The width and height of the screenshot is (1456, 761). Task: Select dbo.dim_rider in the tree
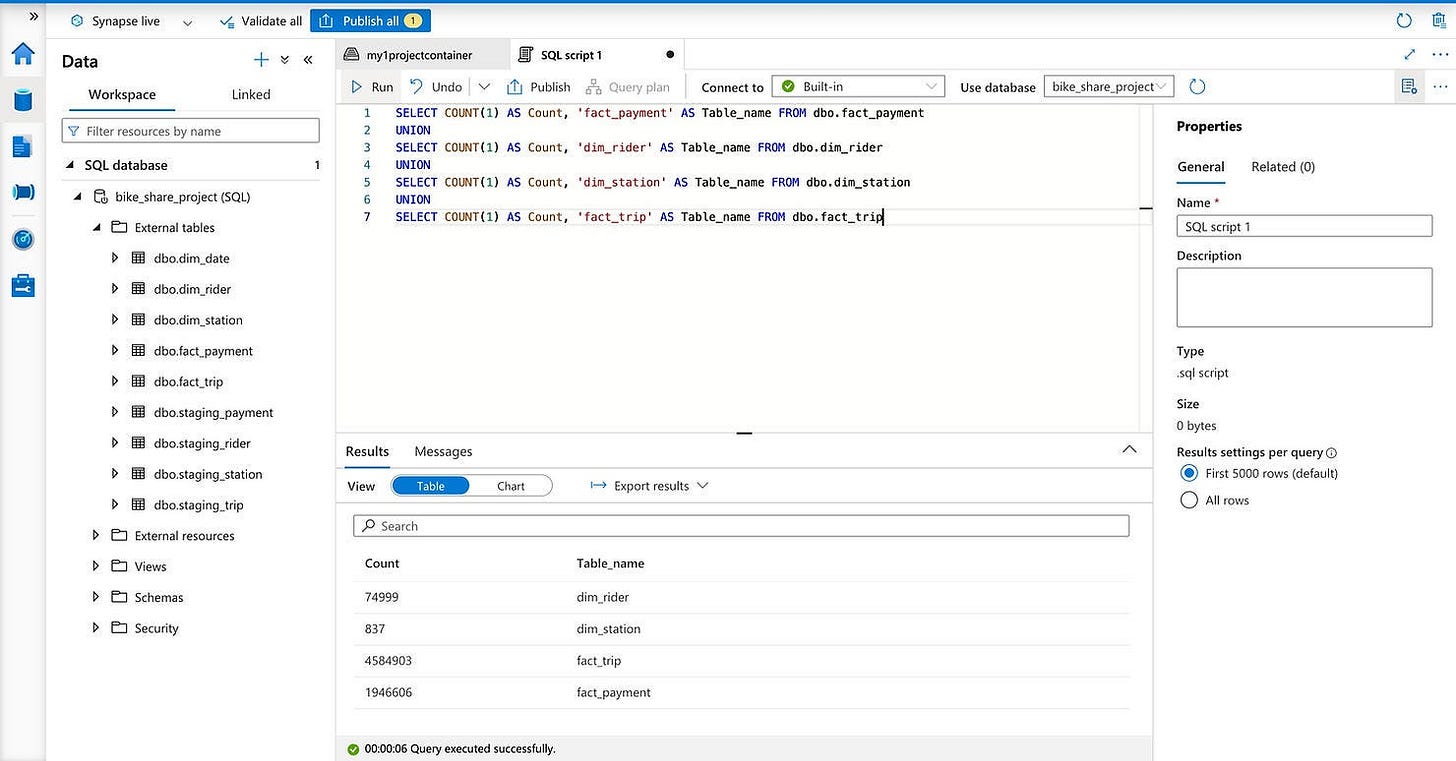point(193,289)
